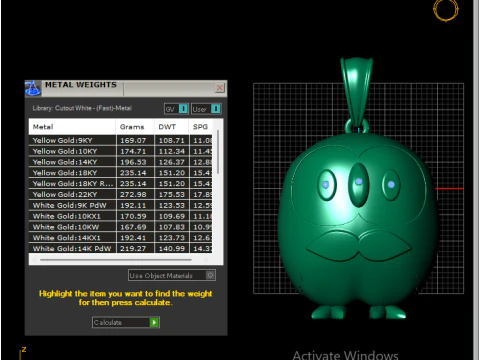Viewport: 480px width, 360px height.
Task: Select the Yellow Gold:9KY row
Action: pyautogui.click(x=120, y=140)
